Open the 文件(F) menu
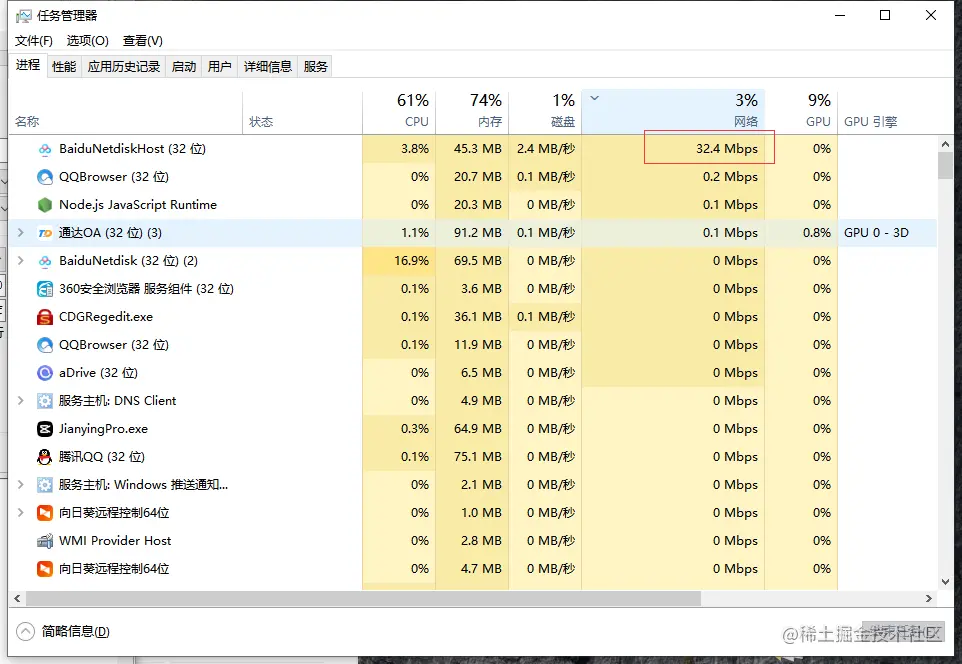The height and width of the screenshot is (664, 962). click(x=34, y=41)
